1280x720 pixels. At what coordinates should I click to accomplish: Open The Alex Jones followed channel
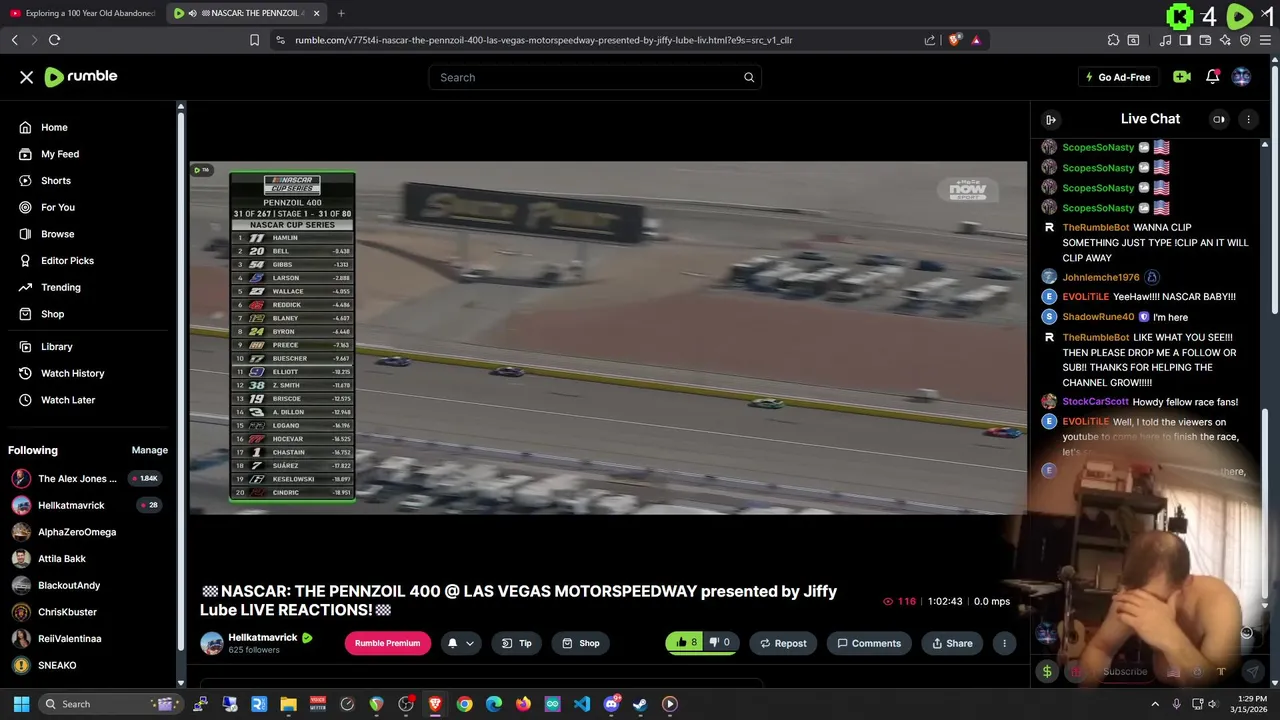pyautogui.click(x=88, y=479)
